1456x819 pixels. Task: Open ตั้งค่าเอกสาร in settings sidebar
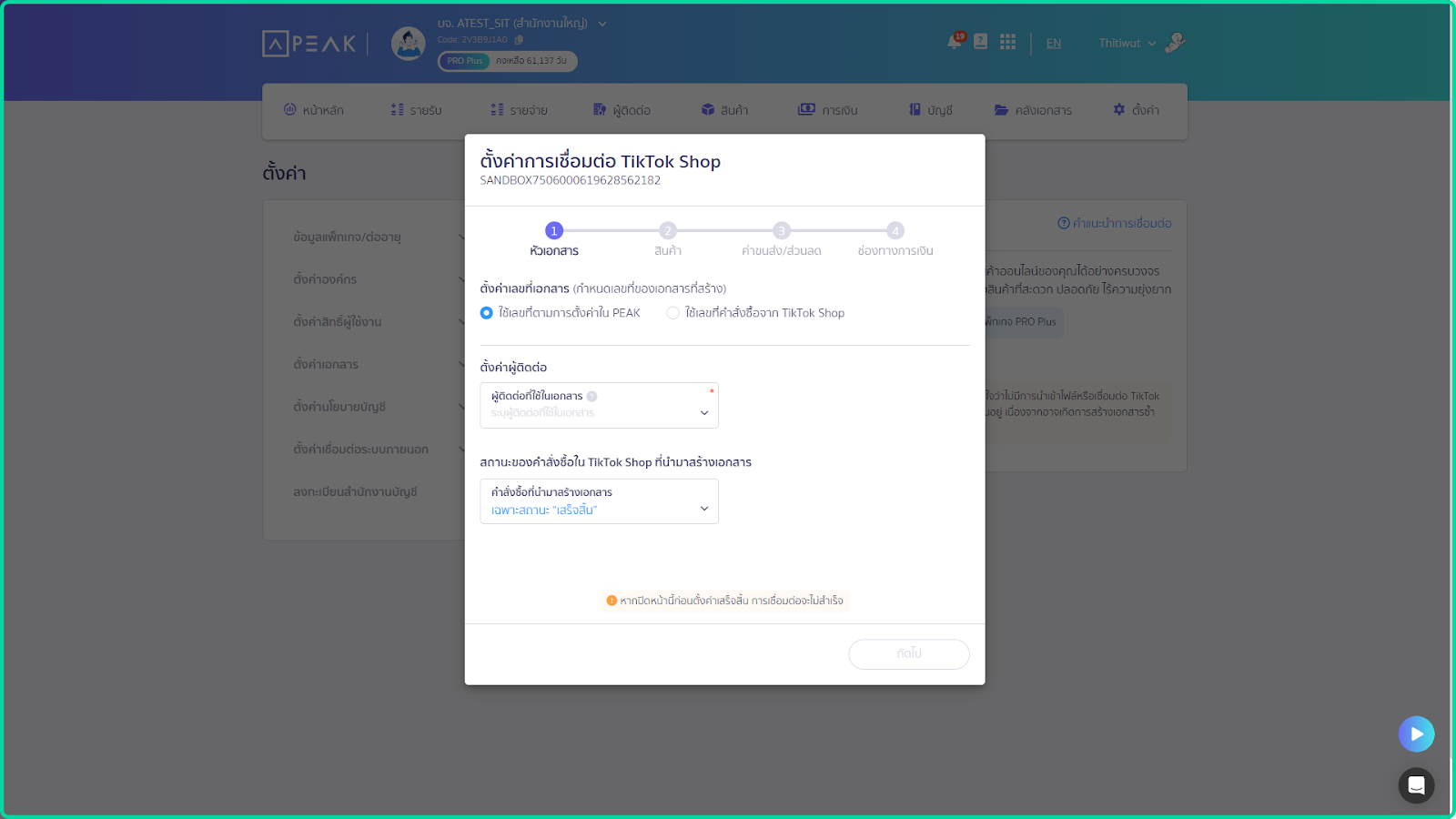point(326,364)
